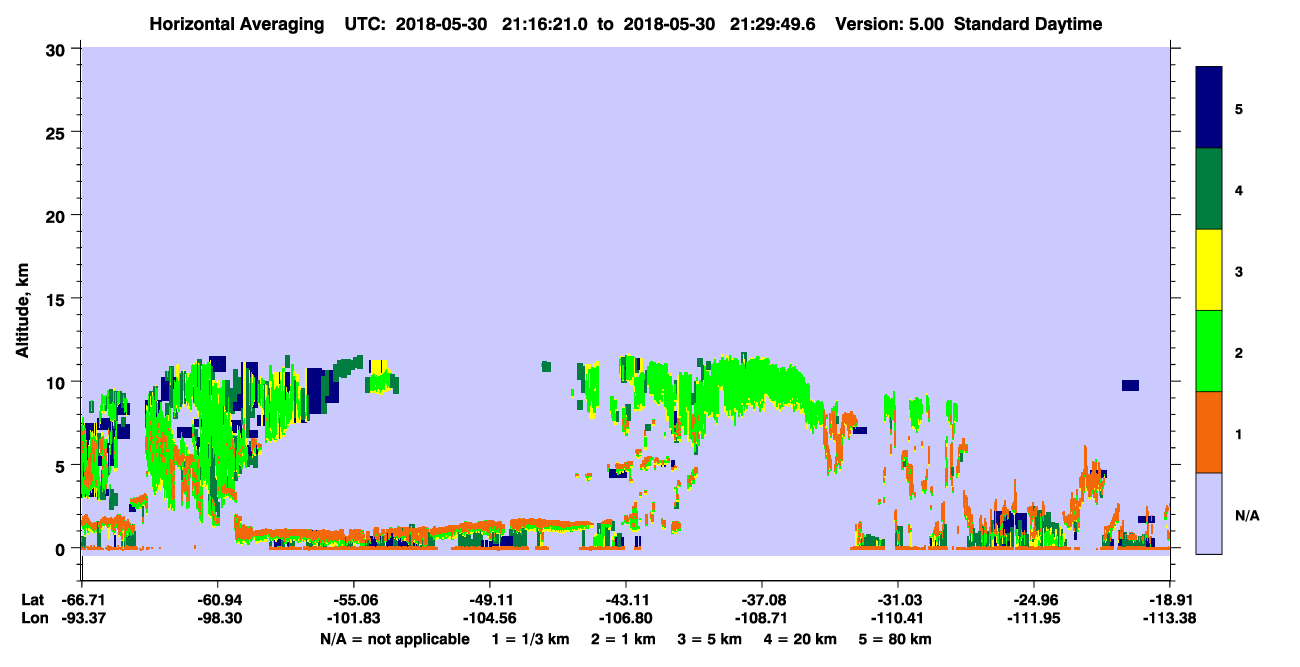1300x667 pixels.
Task: Click the latitude value -43.11
Action: click(626, 599)
